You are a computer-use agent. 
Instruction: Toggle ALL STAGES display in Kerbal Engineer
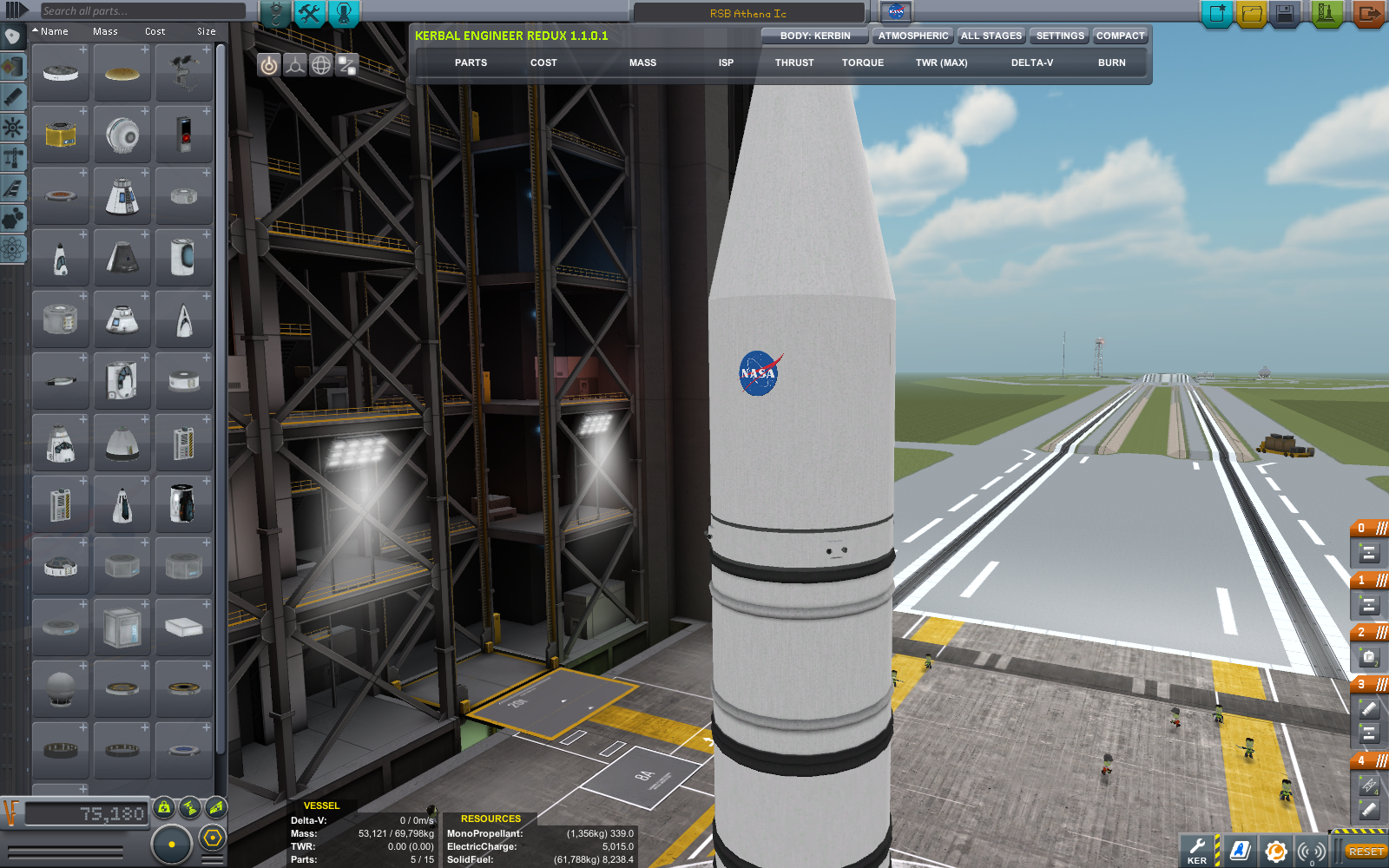point(991,36)
